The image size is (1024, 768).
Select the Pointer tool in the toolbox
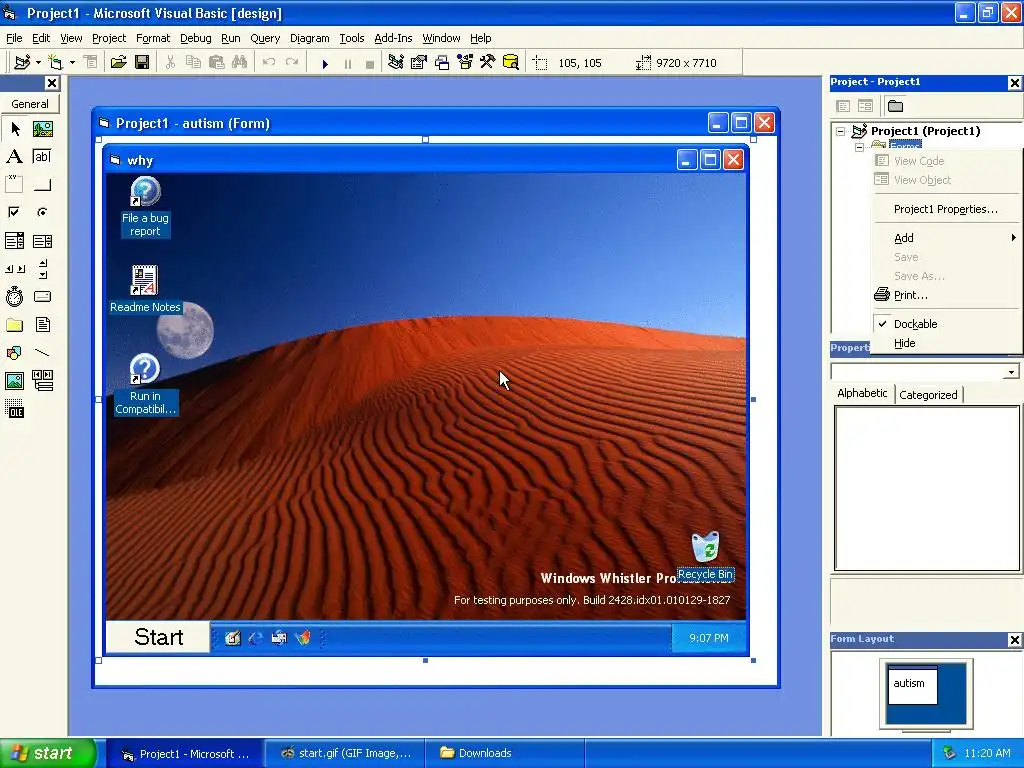[x=14, y=129]
